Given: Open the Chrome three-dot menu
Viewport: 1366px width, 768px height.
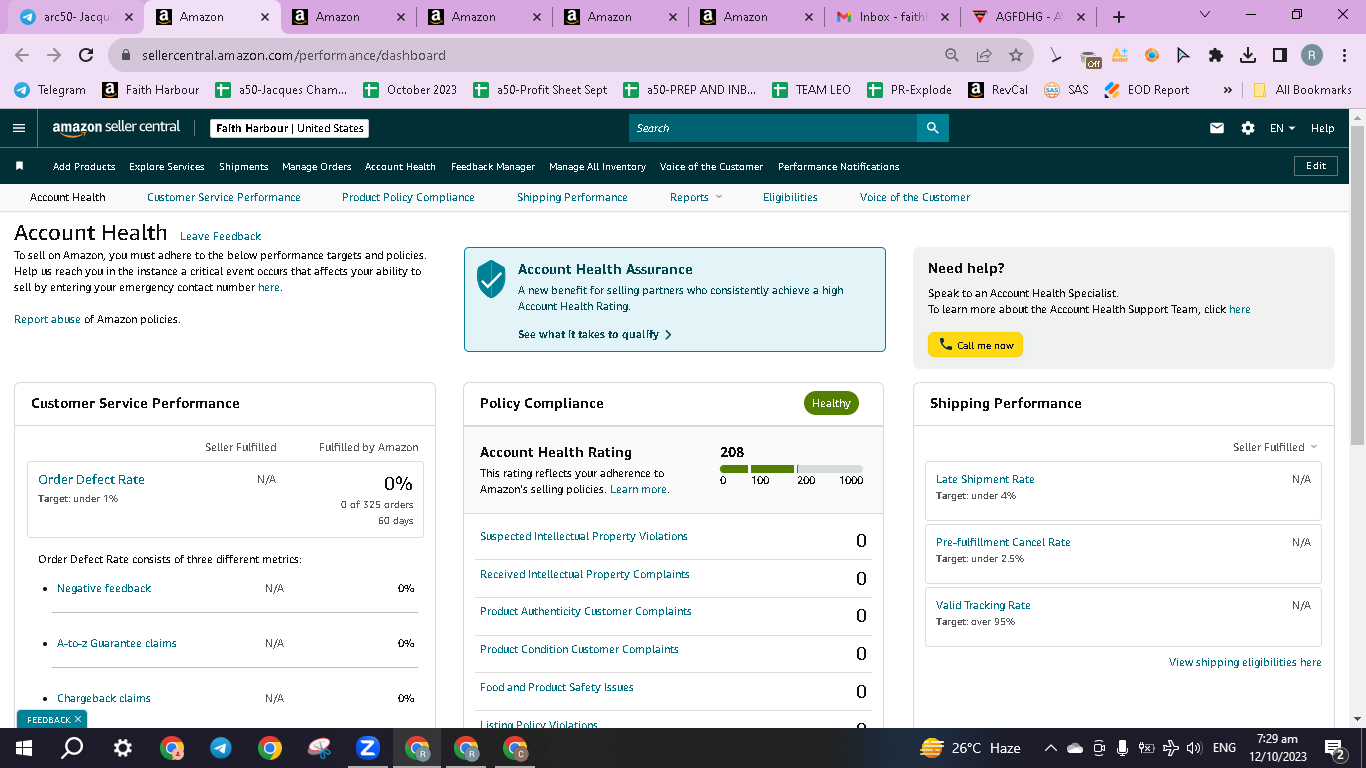Looking at the screenshot, I should (x=1344, y=55).
